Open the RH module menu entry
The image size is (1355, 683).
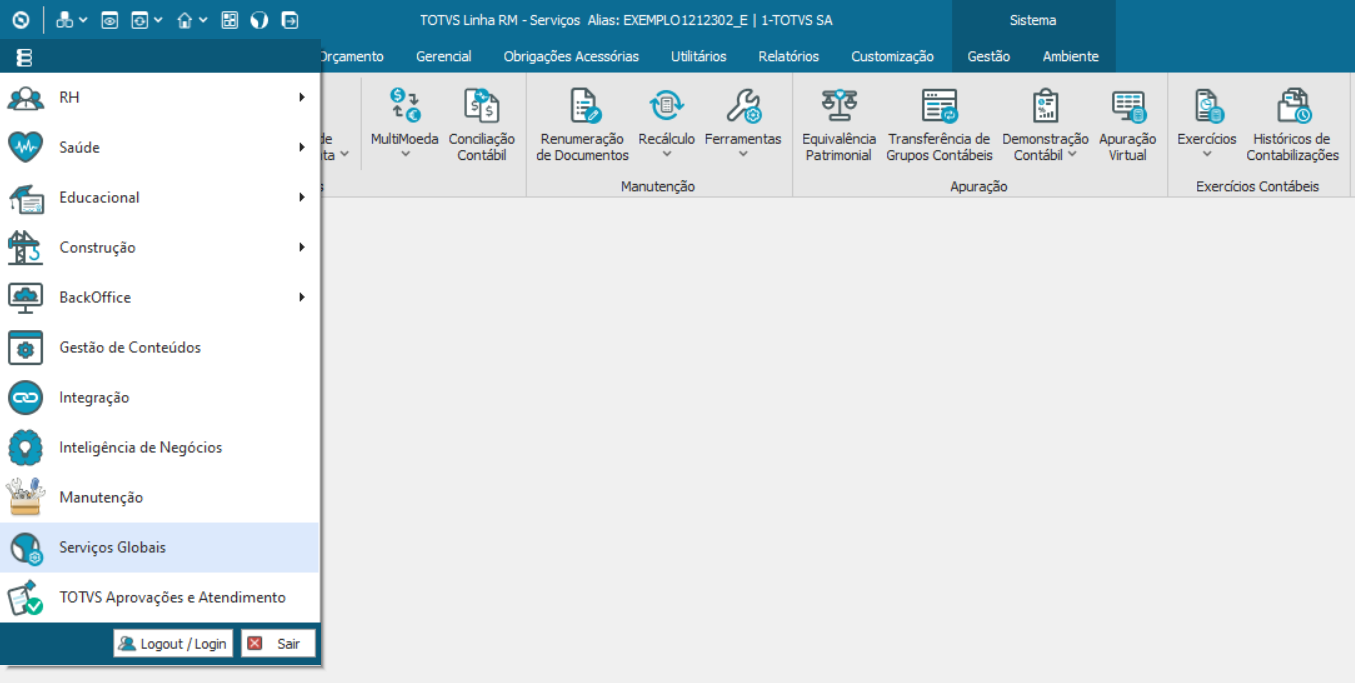[160, 97]
